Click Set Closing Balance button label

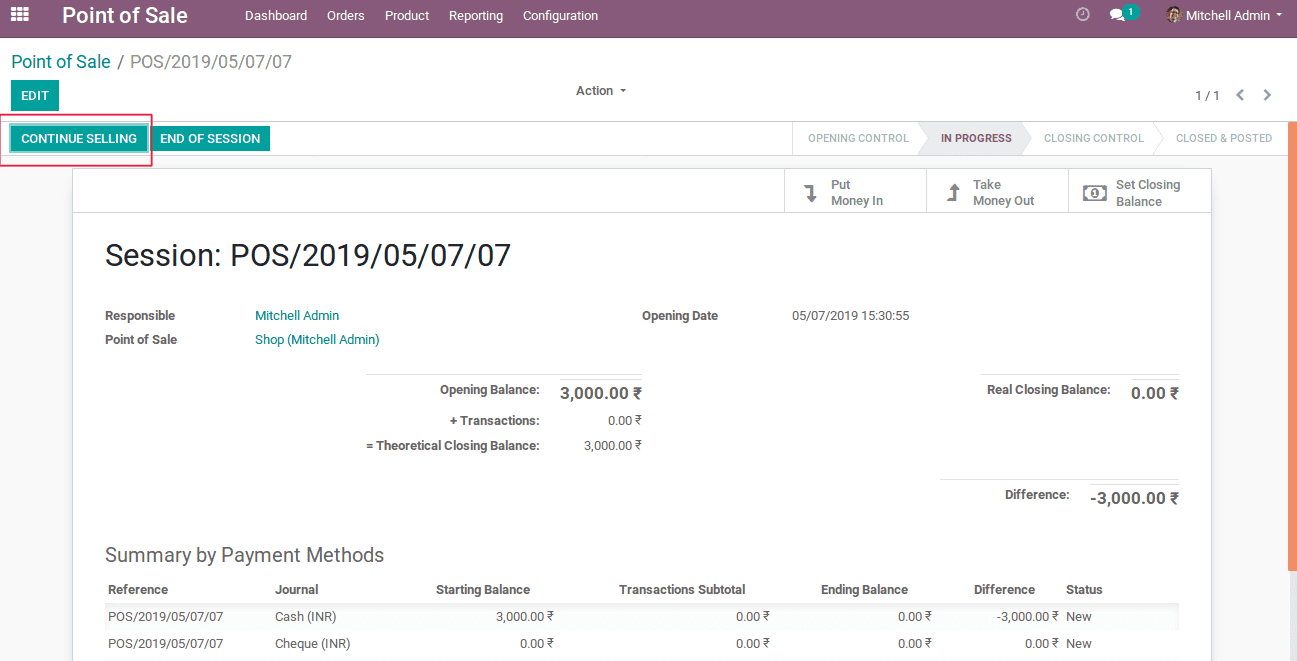[x=1148, y=193]
